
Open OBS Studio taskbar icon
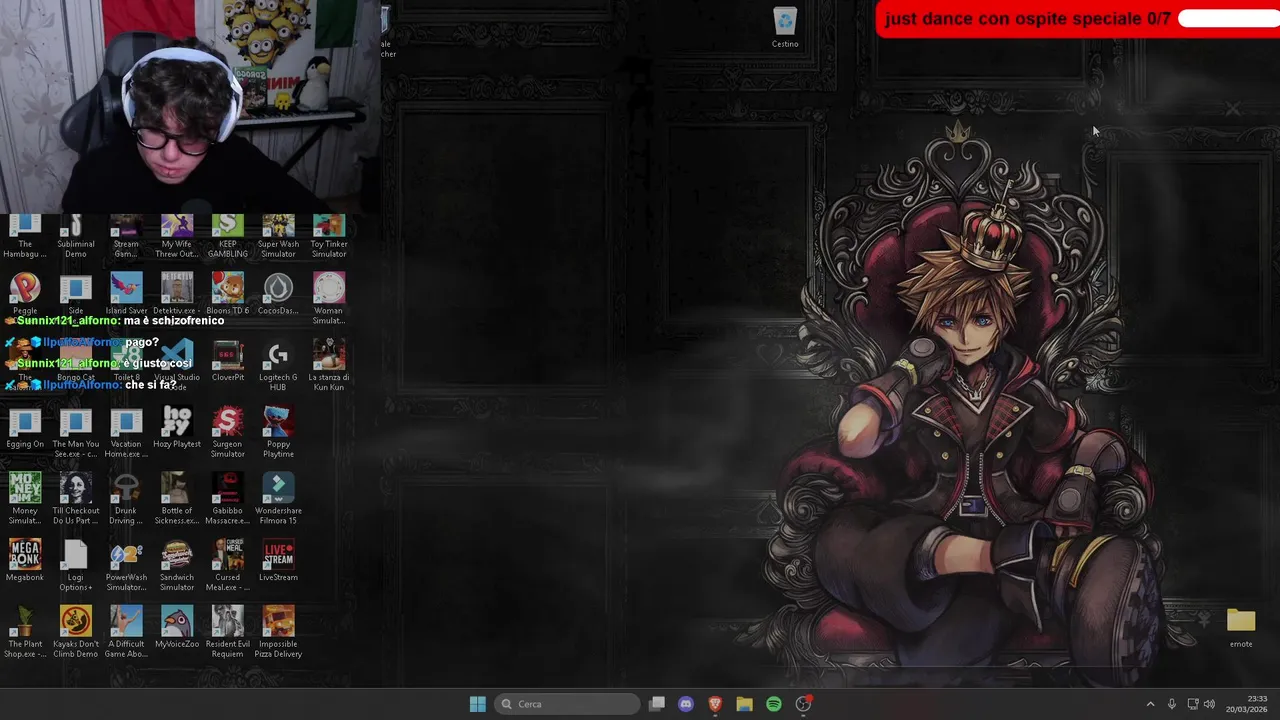(803, 704)
